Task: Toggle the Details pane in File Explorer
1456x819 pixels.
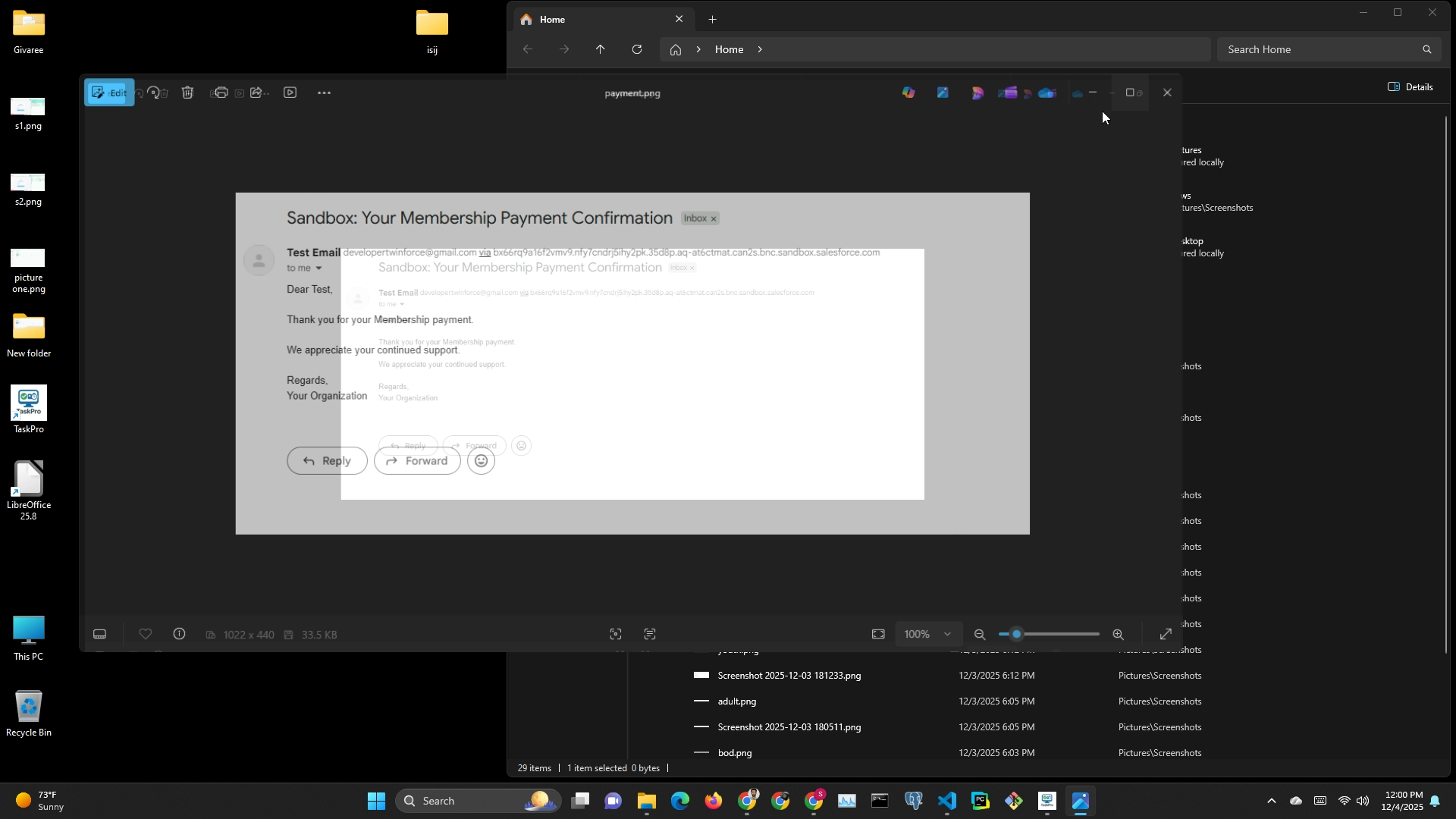Action: [1410, 86]
